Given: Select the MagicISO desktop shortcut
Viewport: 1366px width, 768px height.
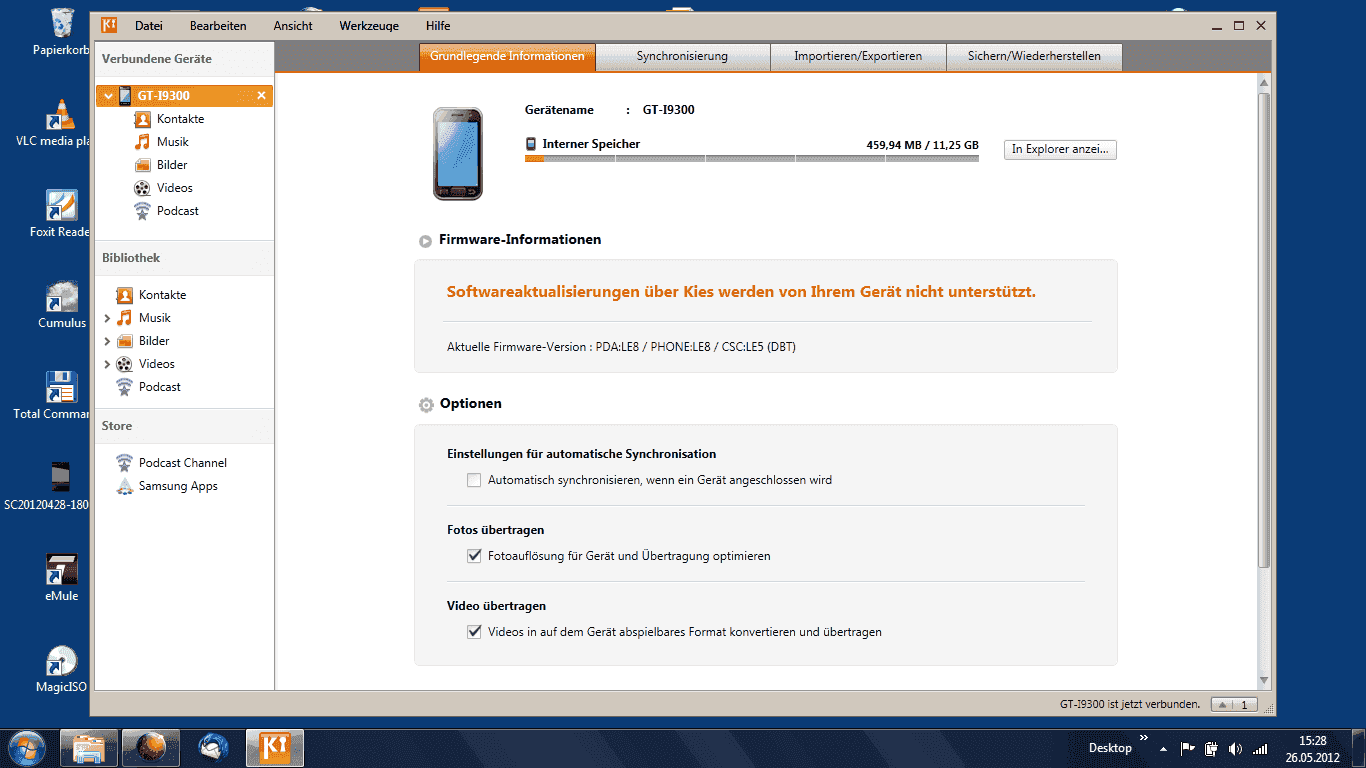Looking at the screenshot, I should [61, 669].
